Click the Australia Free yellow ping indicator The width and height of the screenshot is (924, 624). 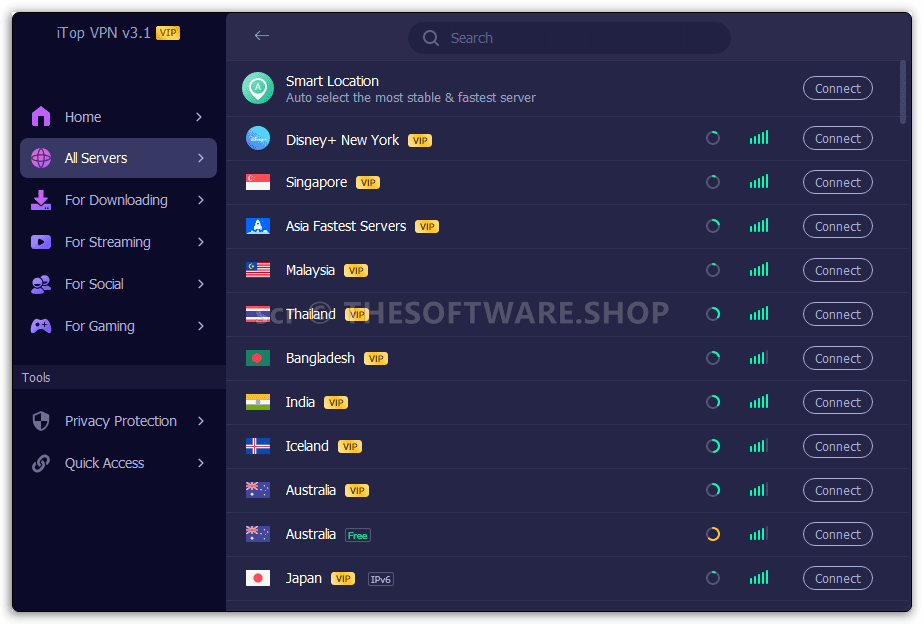click(x=713, y=534)
